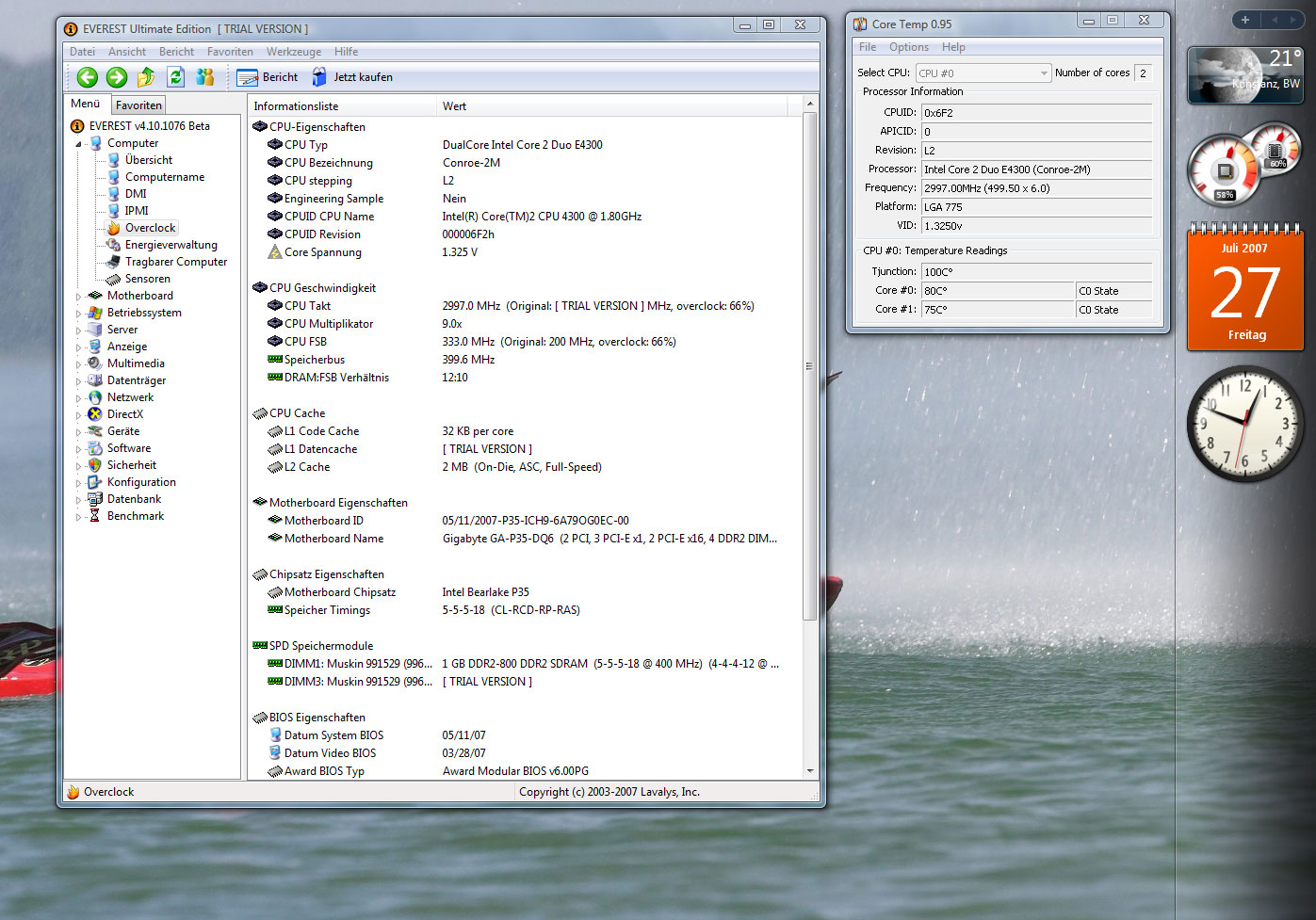Click the Datenbank icon in tree

tap(95, 499)
